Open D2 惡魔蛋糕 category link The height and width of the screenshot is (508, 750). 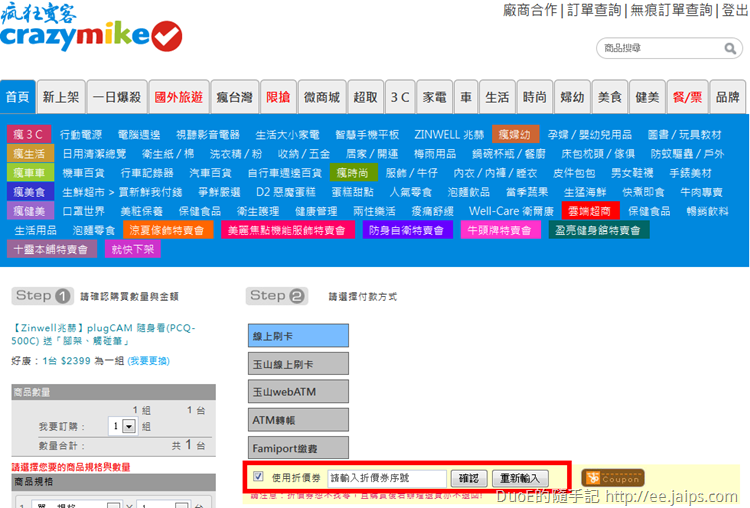click(x=286, y=192)
